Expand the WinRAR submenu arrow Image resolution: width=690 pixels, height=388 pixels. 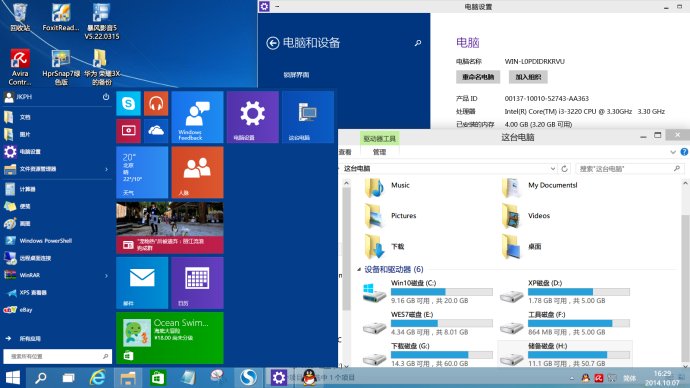(x=106, y=275)
